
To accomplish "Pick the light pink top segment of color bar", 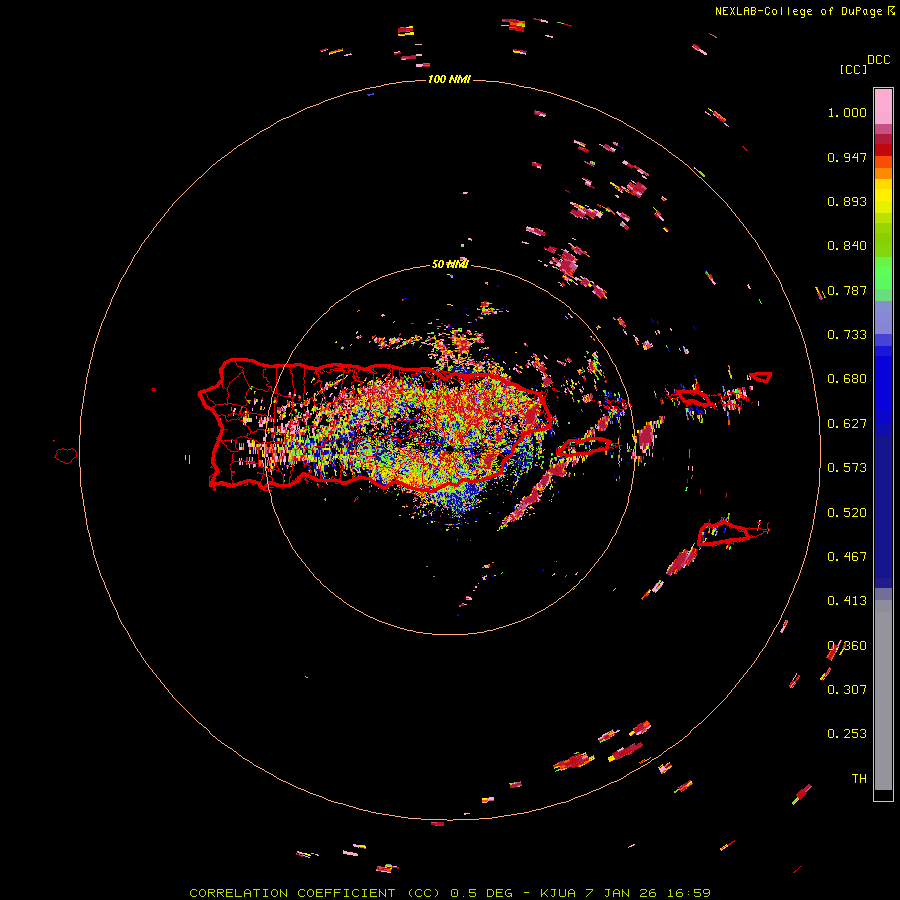I will (x=883, y=106).
